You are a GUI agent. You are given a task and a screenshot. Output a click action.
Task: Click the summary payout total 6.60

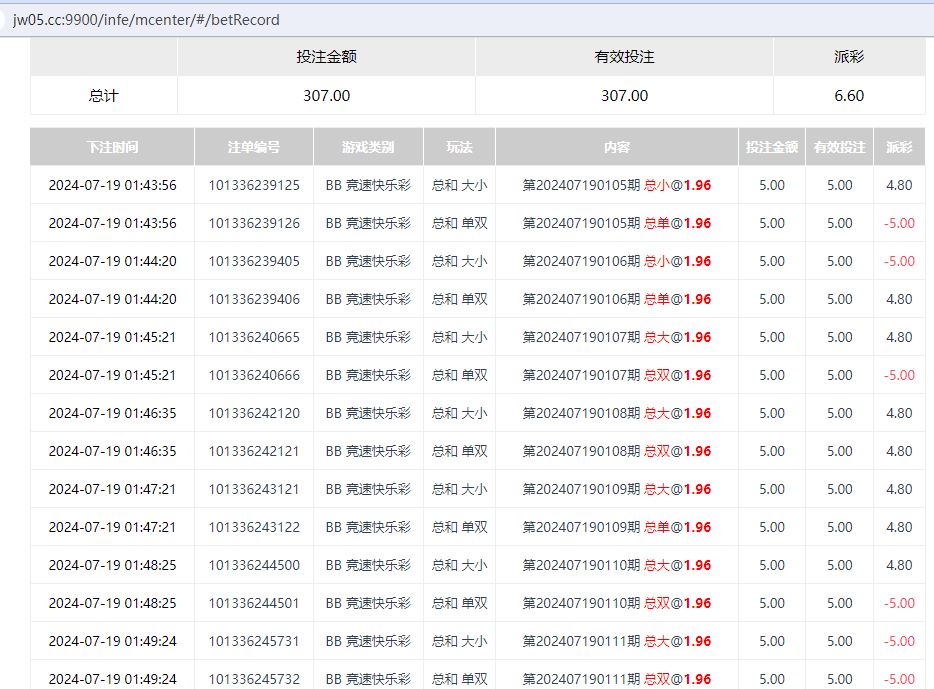tap(848, 96)
